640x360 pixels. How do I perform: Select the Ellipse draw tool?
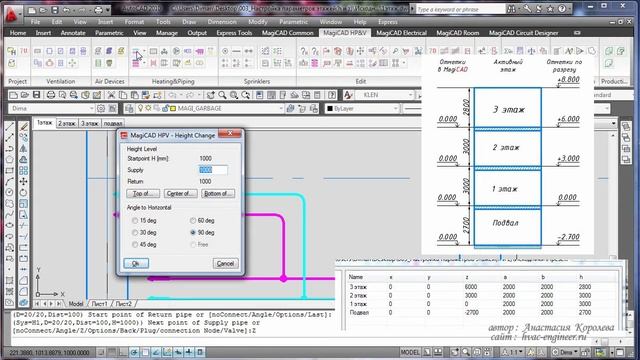click(x=10, y=226)
